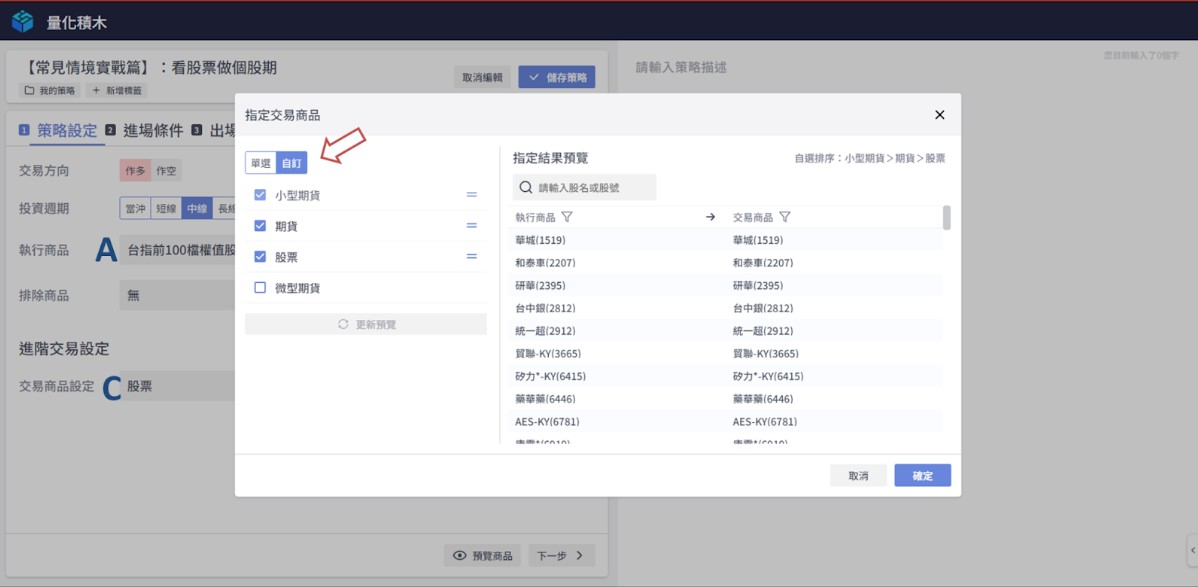1198x587 pixels.
Task: Click the filter icon next to 執行商品 column
Action: pyautogui.click(x=567, y=217)
